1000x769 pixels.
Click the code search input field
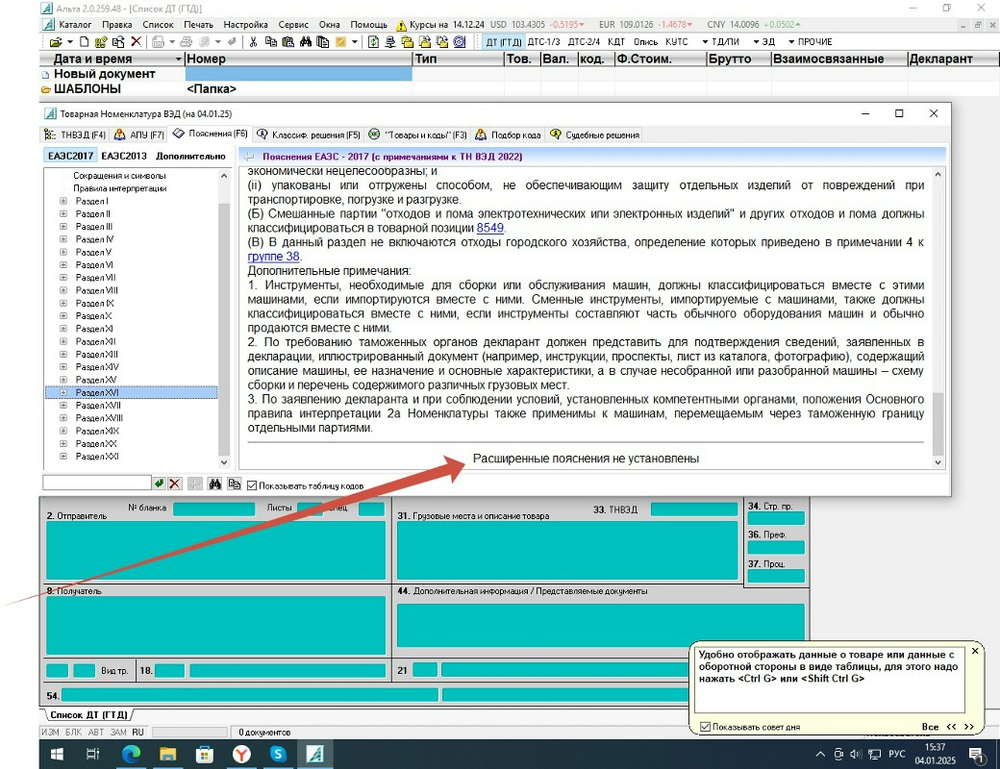97,483
